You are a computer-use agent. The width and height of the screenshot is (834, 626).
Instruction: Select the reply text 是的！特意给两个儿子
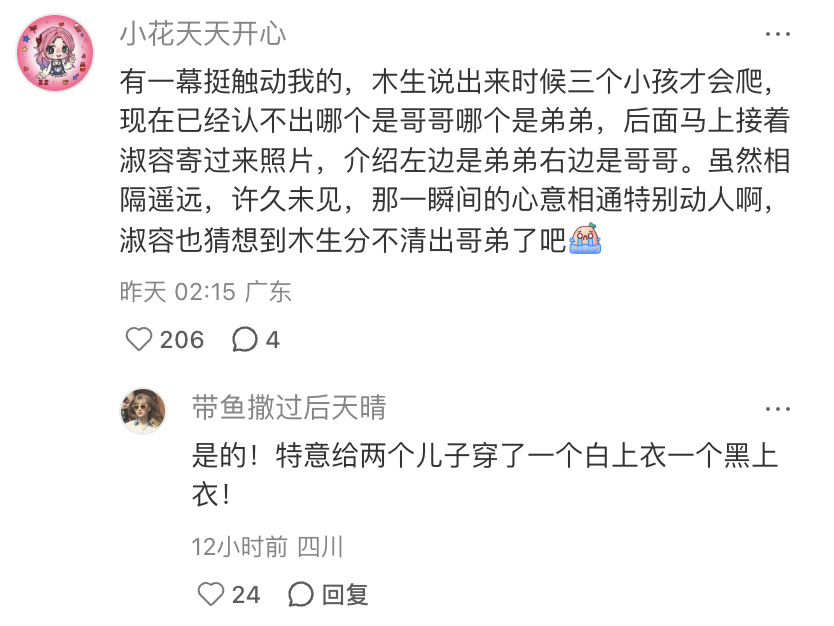click(485, 475)
